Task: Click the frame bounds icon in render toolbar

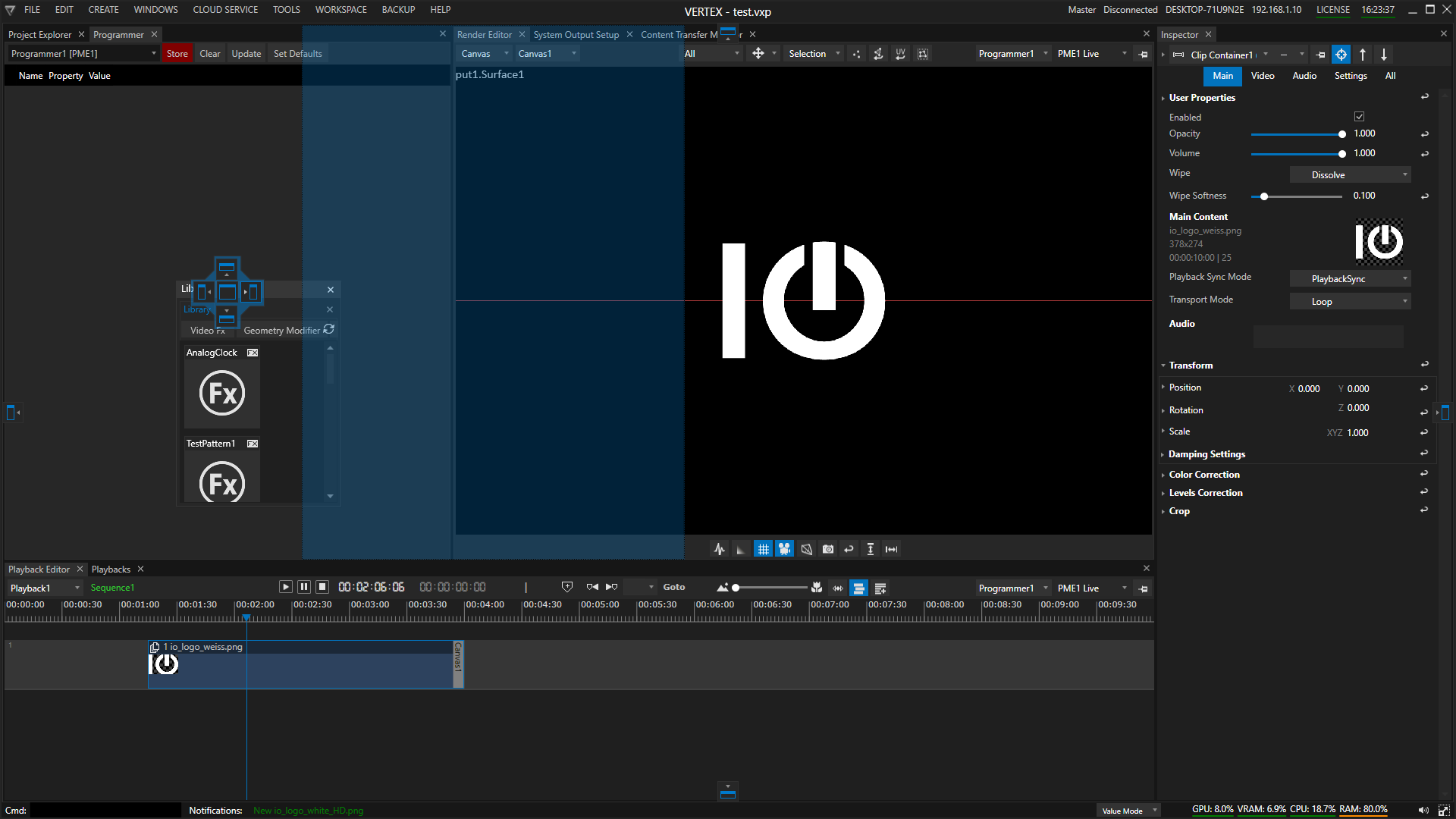Action: [923, 54]
